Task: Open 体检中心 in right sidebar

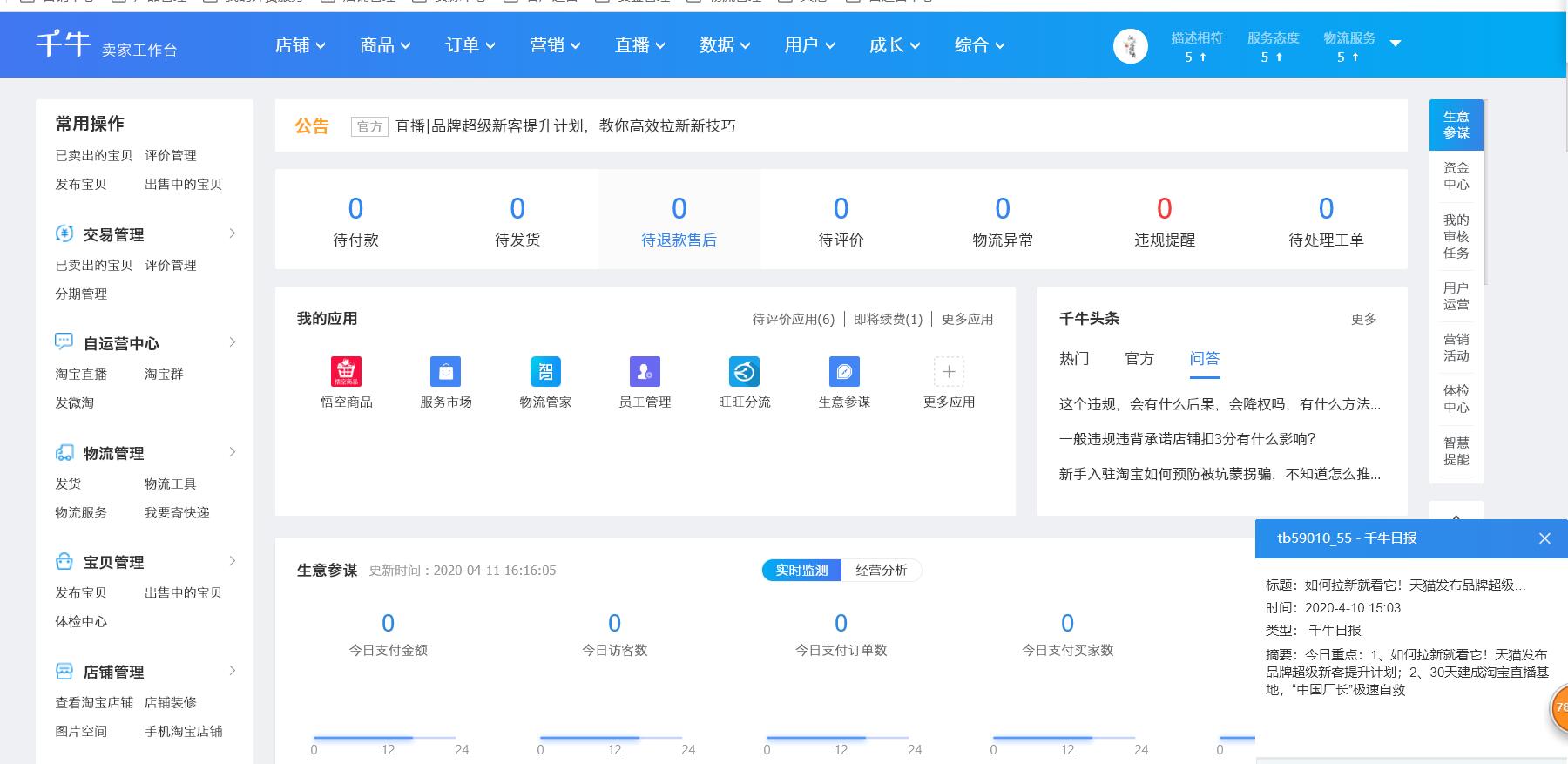Action: pos(1456,399)
